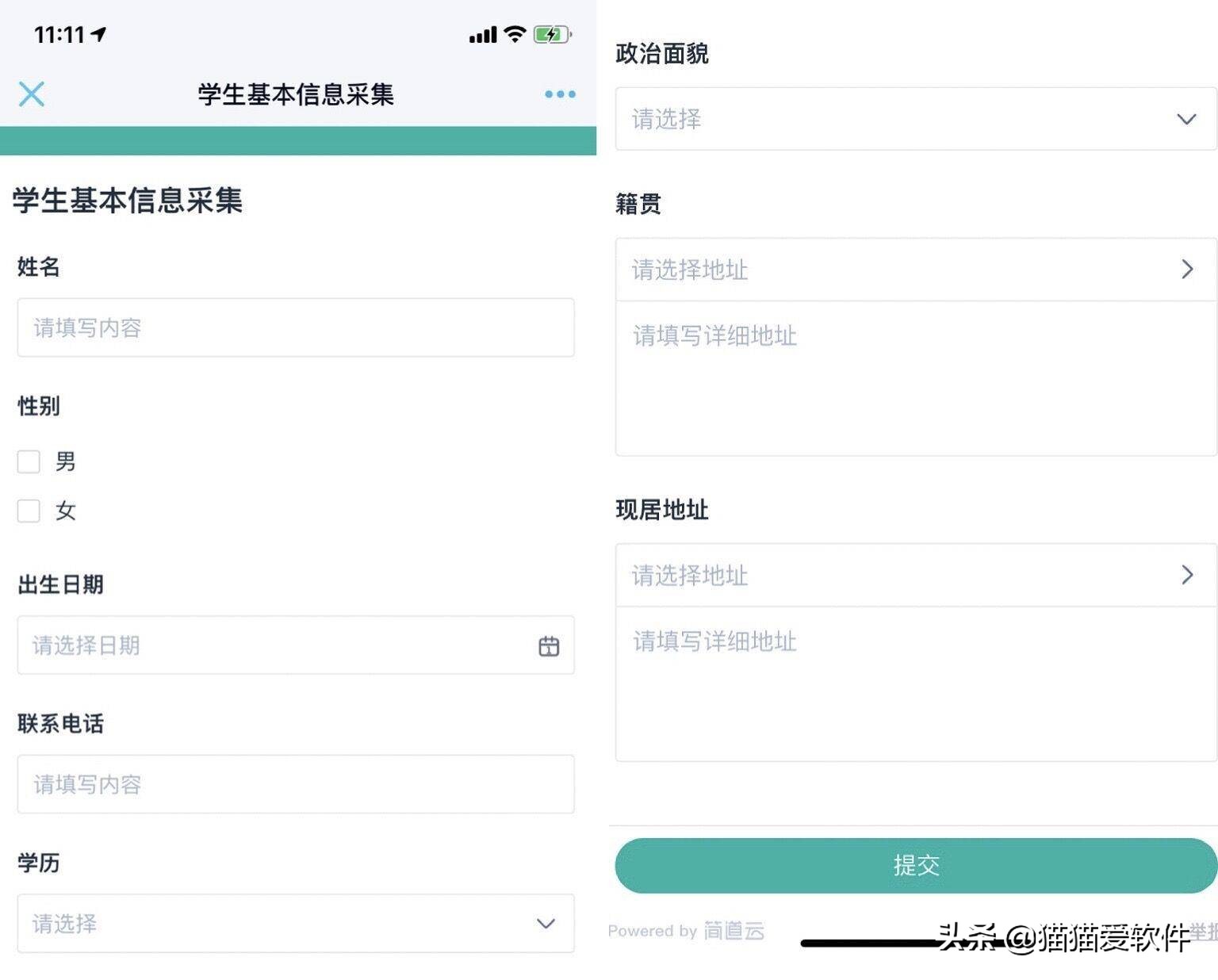Tap the Wi-Fi icon in status bar
This screenshot has height=980, width=1218.
514,34
